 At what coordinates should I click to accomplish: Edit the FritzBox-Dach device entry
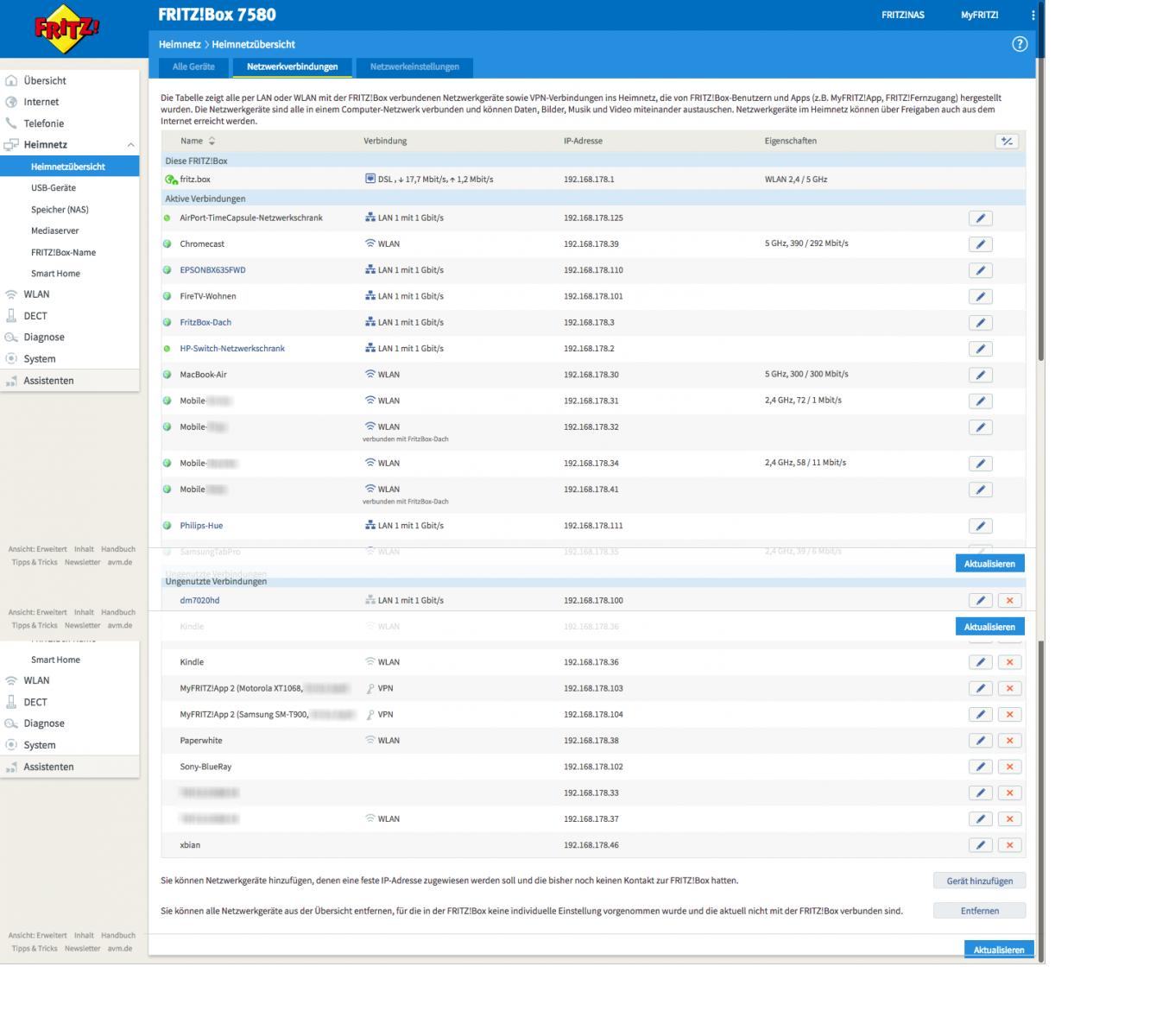pos(980,323)
